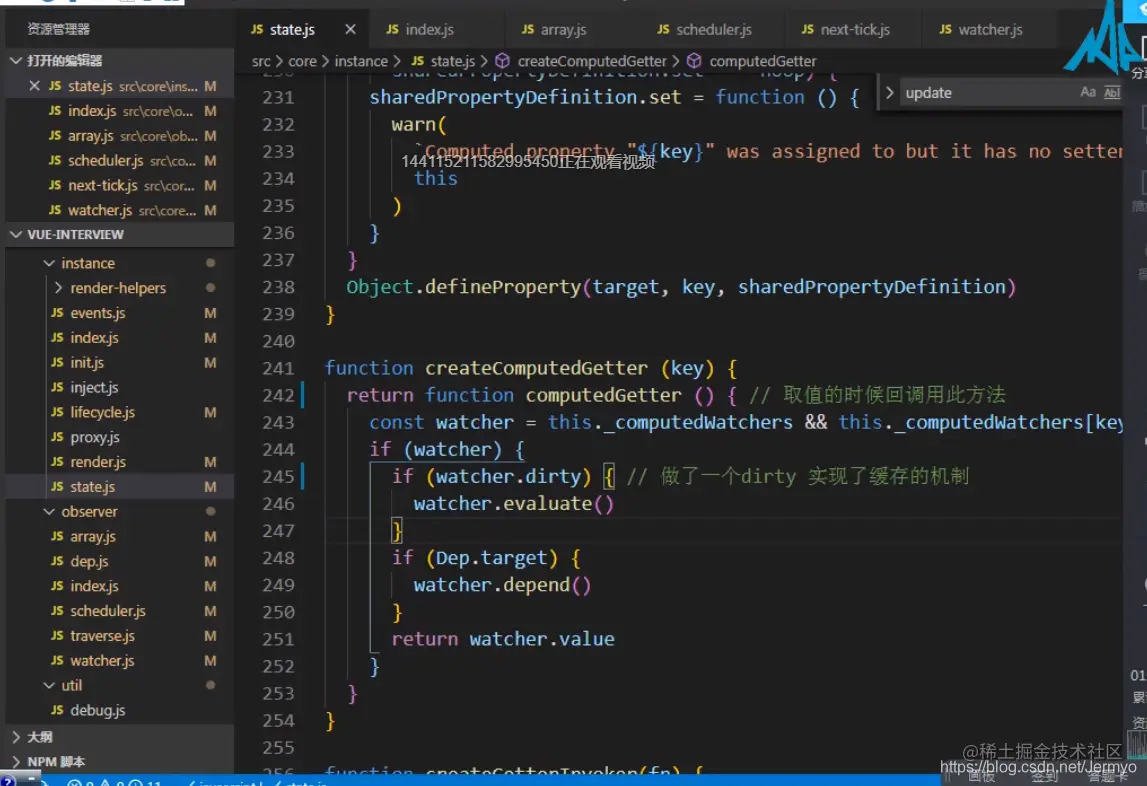The image size is (1147, 786).
Task: Collapse the observer folder
Action: (x=49, y=512)
